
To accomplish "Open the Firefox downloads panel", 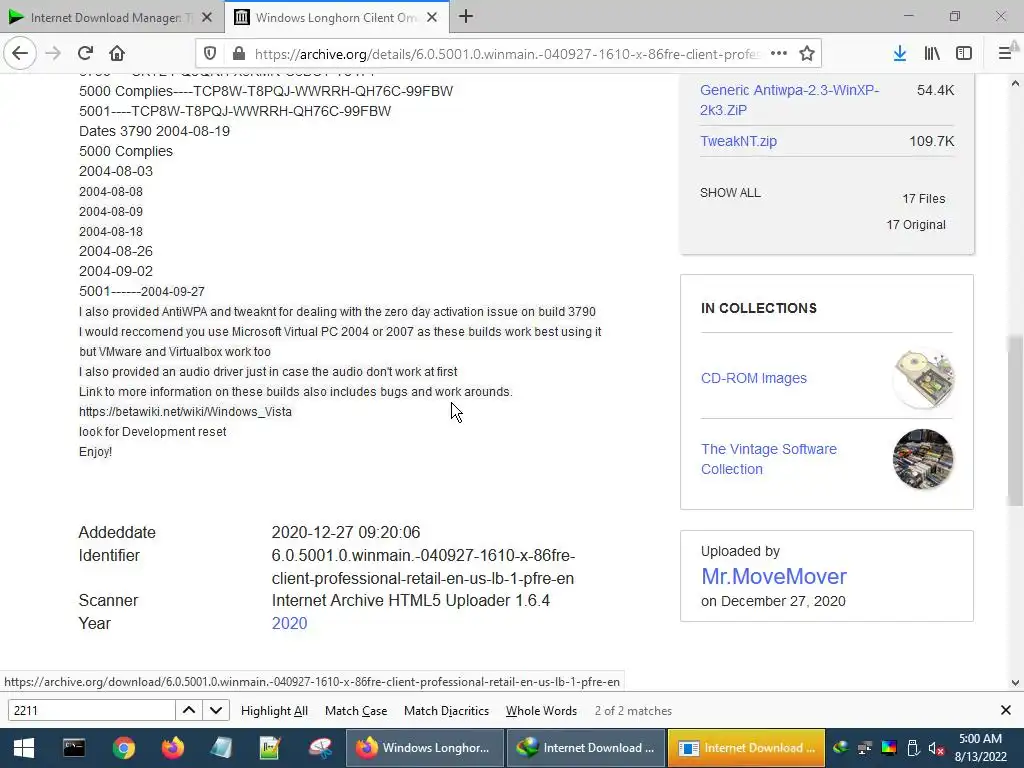I will point(900,54).
